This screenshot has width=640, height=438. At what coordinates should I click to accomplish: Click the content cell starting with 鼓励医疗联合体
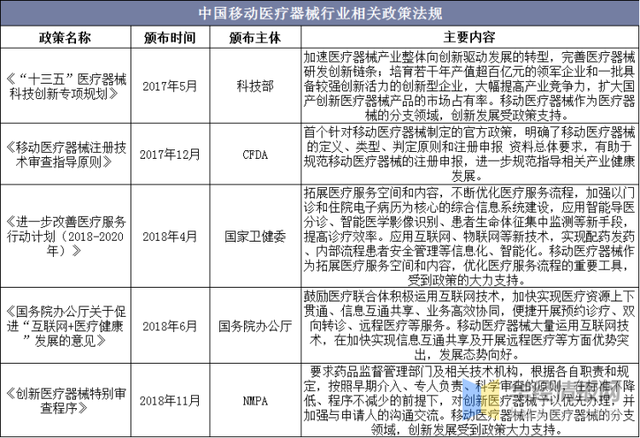click(x=469, y=325)
